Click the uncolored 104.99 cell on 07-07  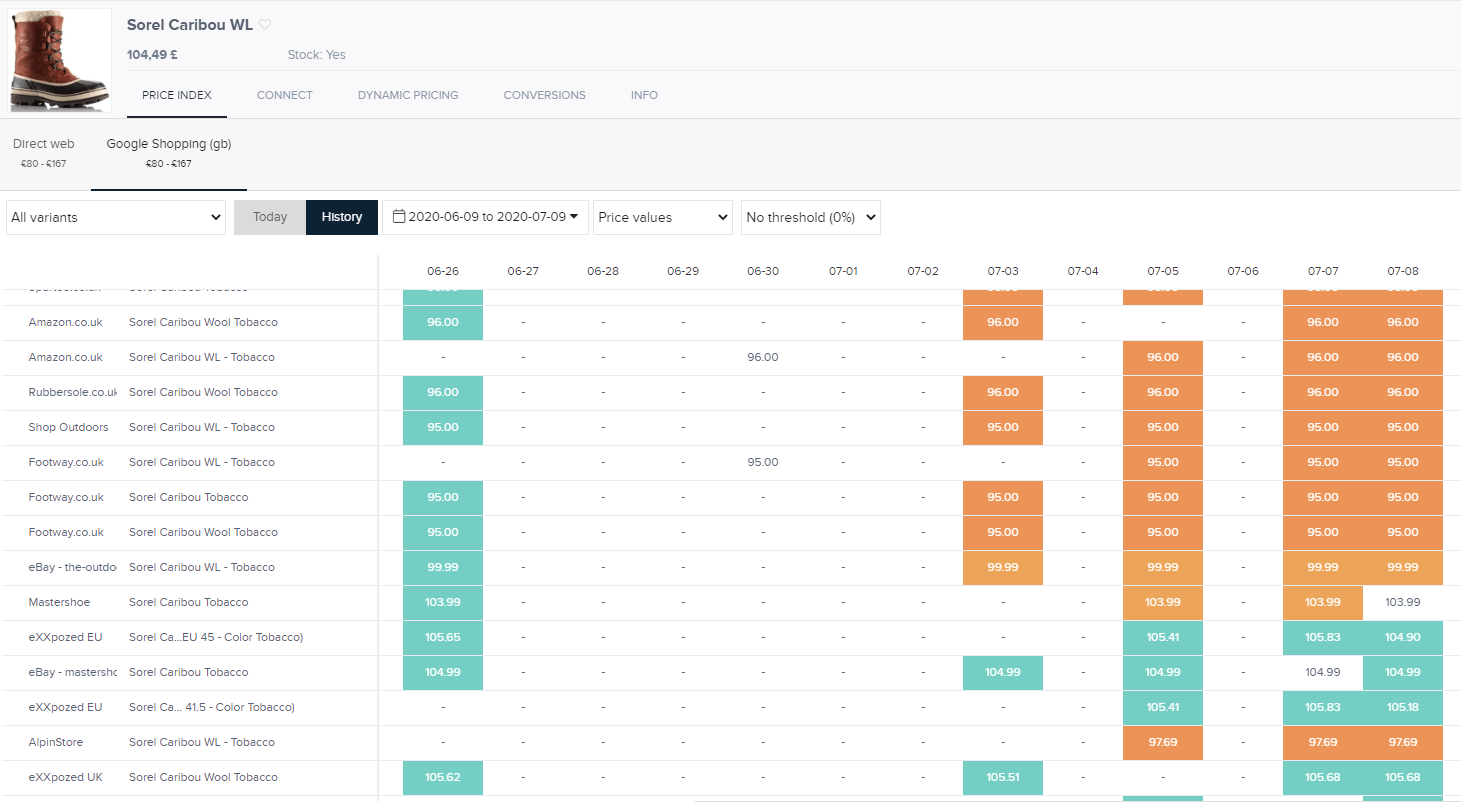click(1323, 673)
